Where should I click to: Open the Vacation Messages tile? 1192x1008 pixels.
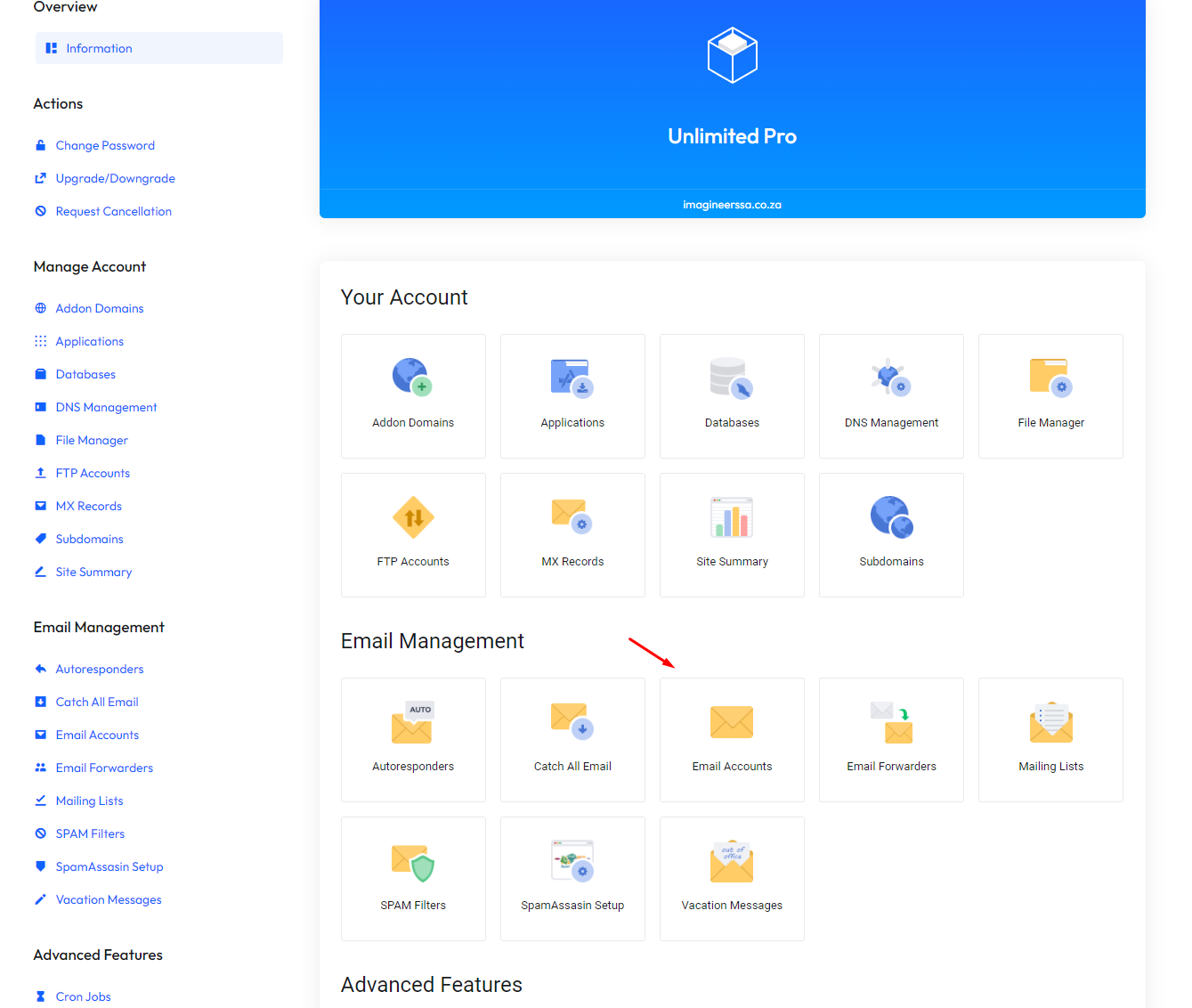tap(732, 877)
